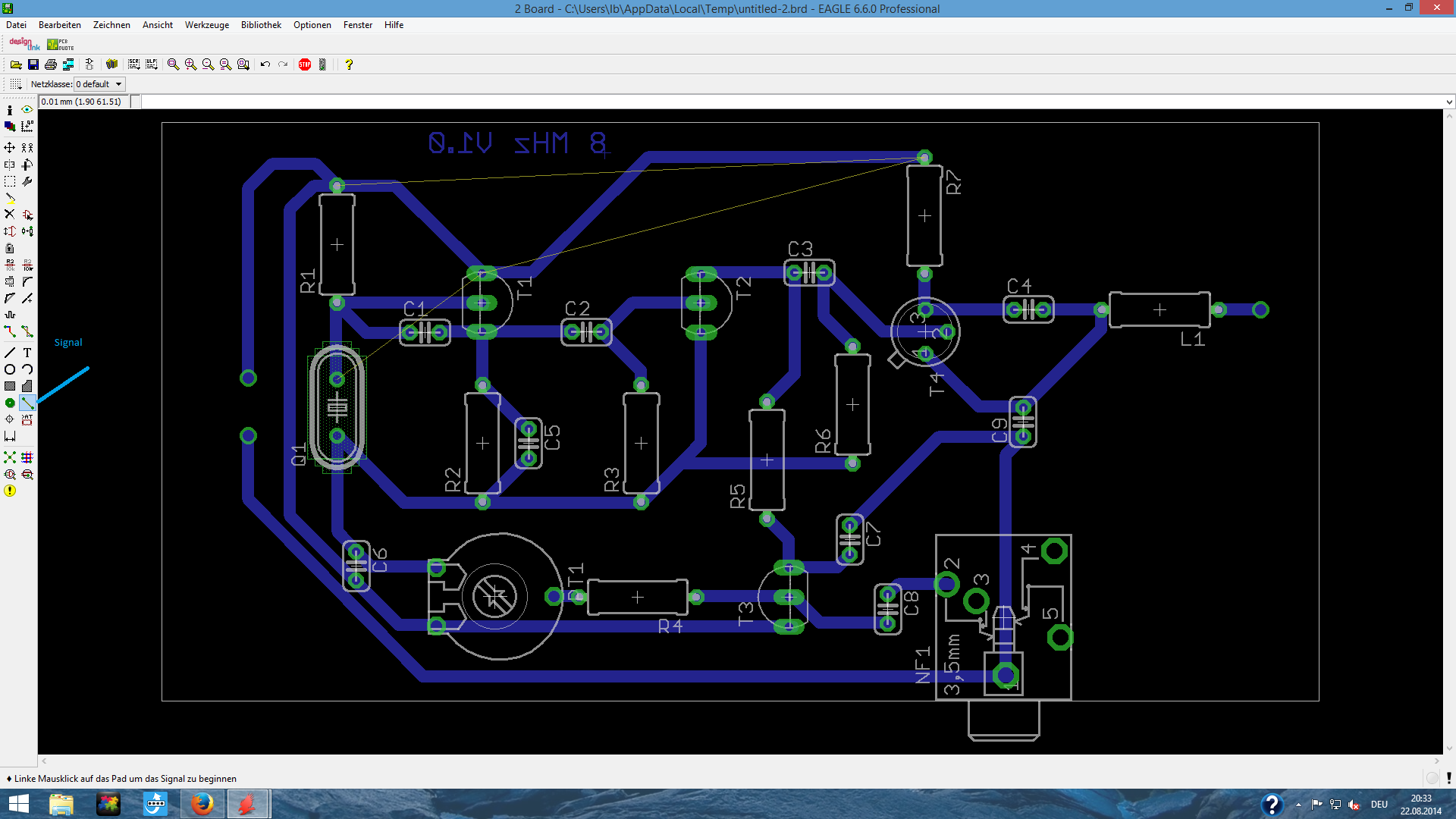This screenshot has width=1456, height=819.
Task: Select the Group selection tool
Action: click(x=10, y=181)
